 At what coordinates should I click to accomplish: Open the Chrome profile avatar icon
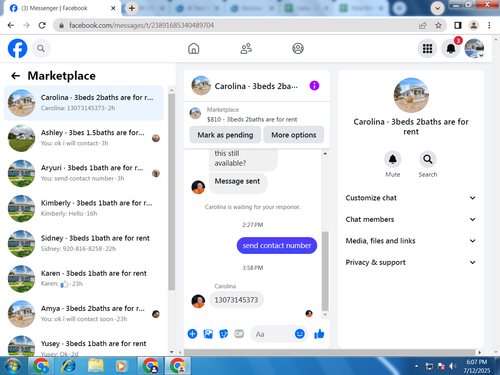474,25
